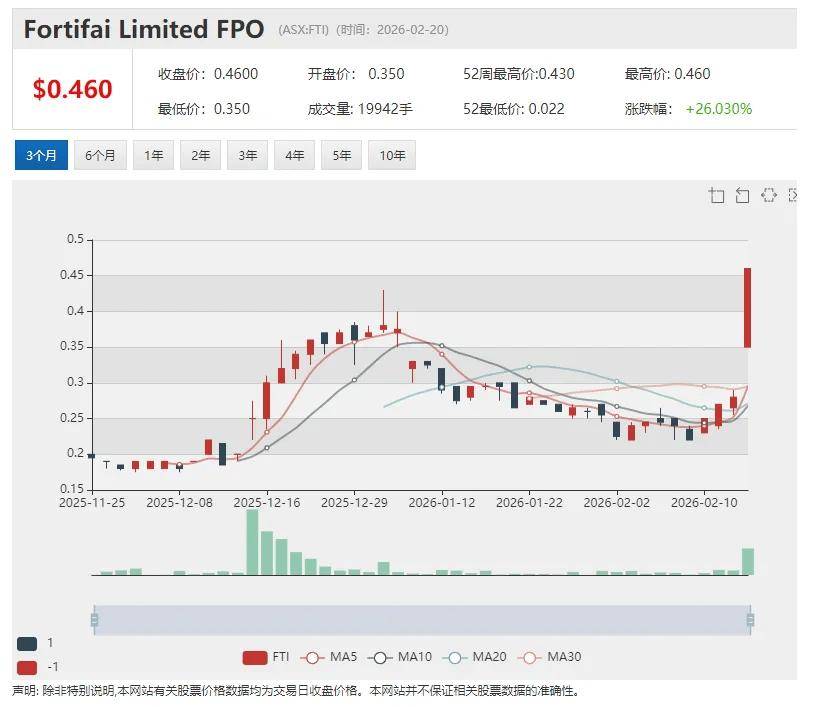Image resolution: width=815 pixels, height=707 pixels.
Task: Click the zoom reset back icon
Action: click(x=742, y=195)
